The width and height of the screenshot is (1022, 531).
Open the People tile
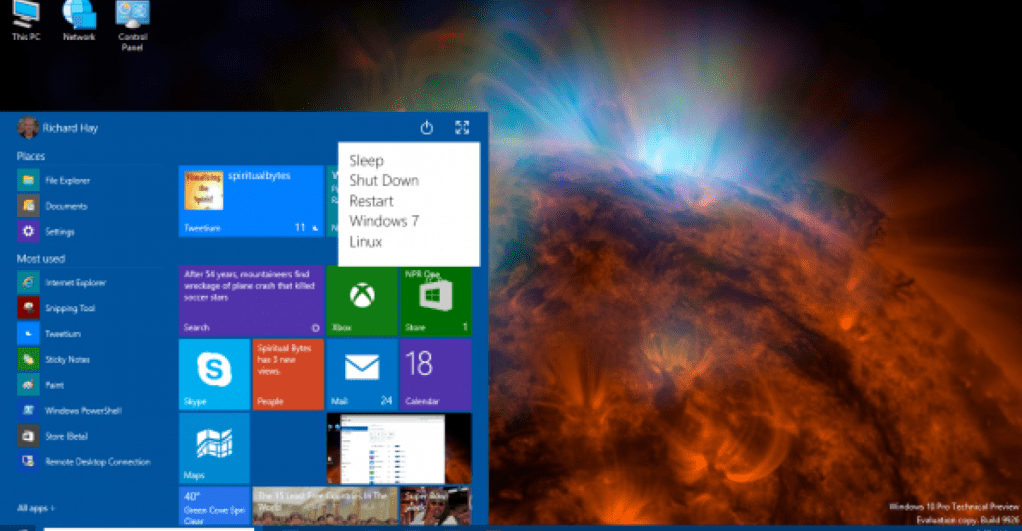point(288,374)
